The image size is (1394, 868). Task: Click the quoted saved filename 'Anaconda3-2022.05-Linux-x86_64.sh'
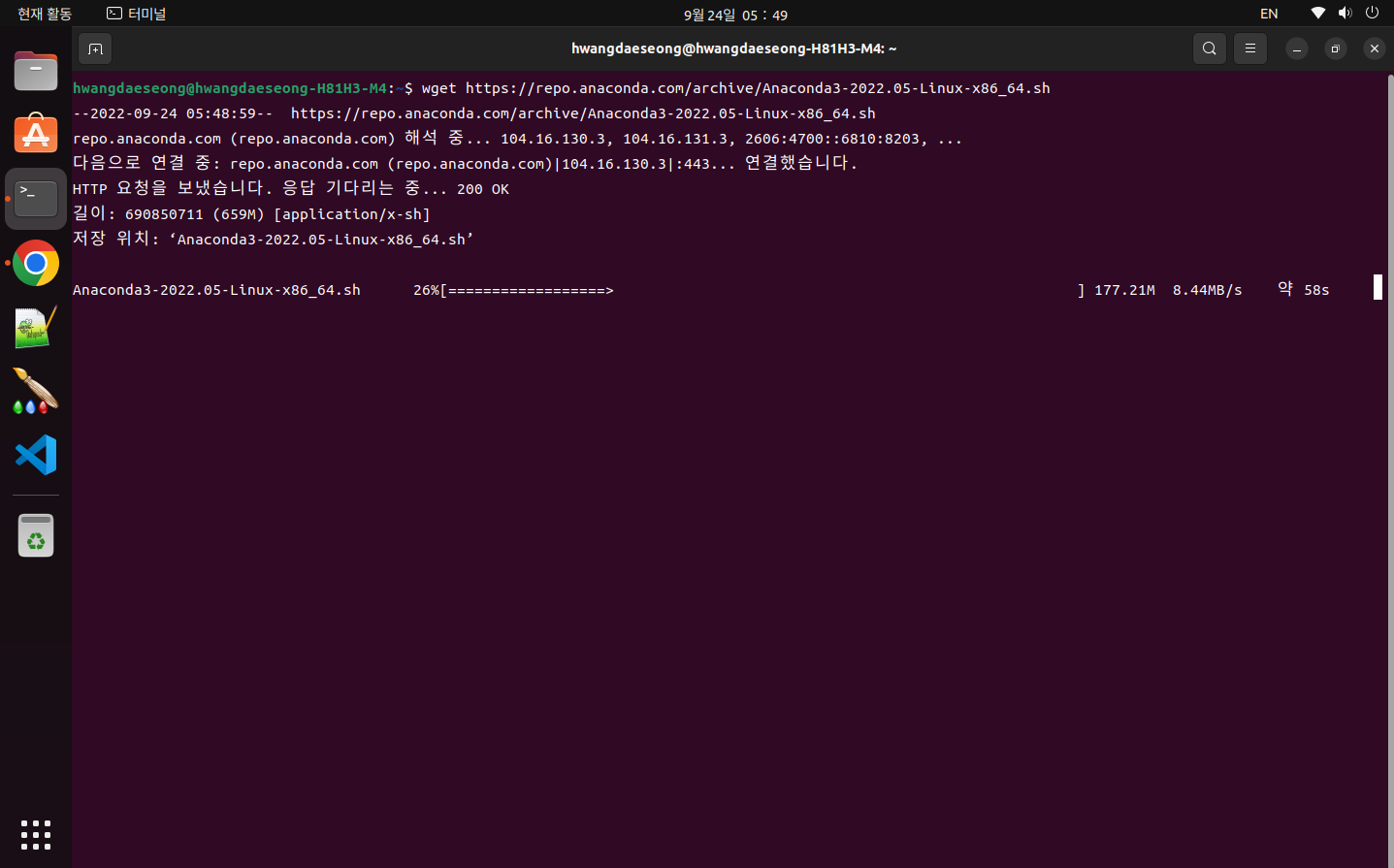[321, 240]
